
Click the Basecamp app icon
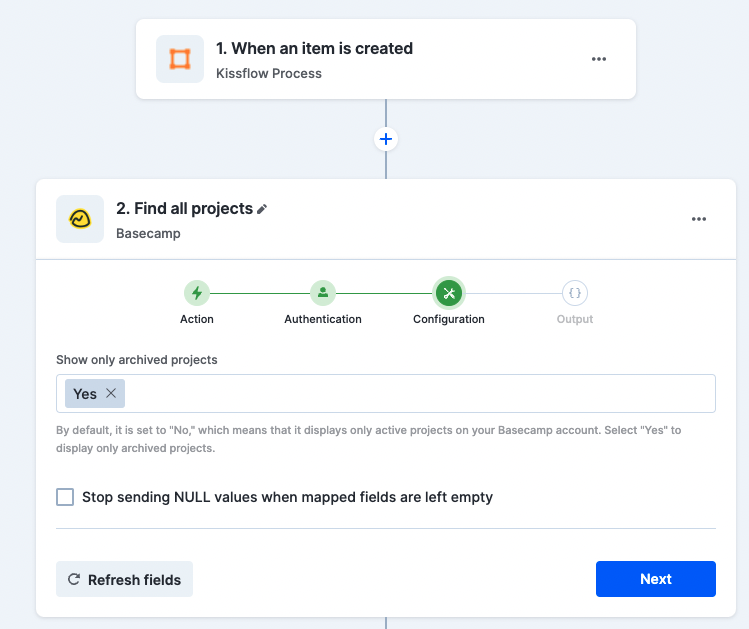coord(80,219)
